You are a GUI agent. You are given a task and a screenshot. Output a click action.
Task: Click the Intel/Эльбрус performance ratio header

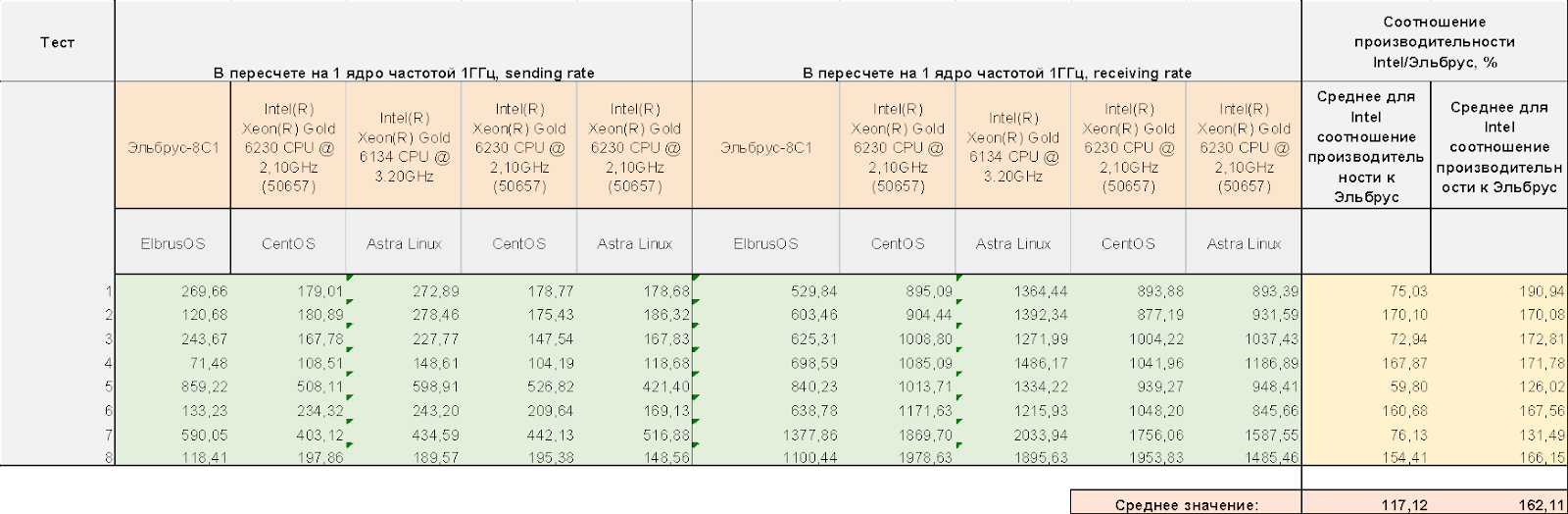(1434, 42)
